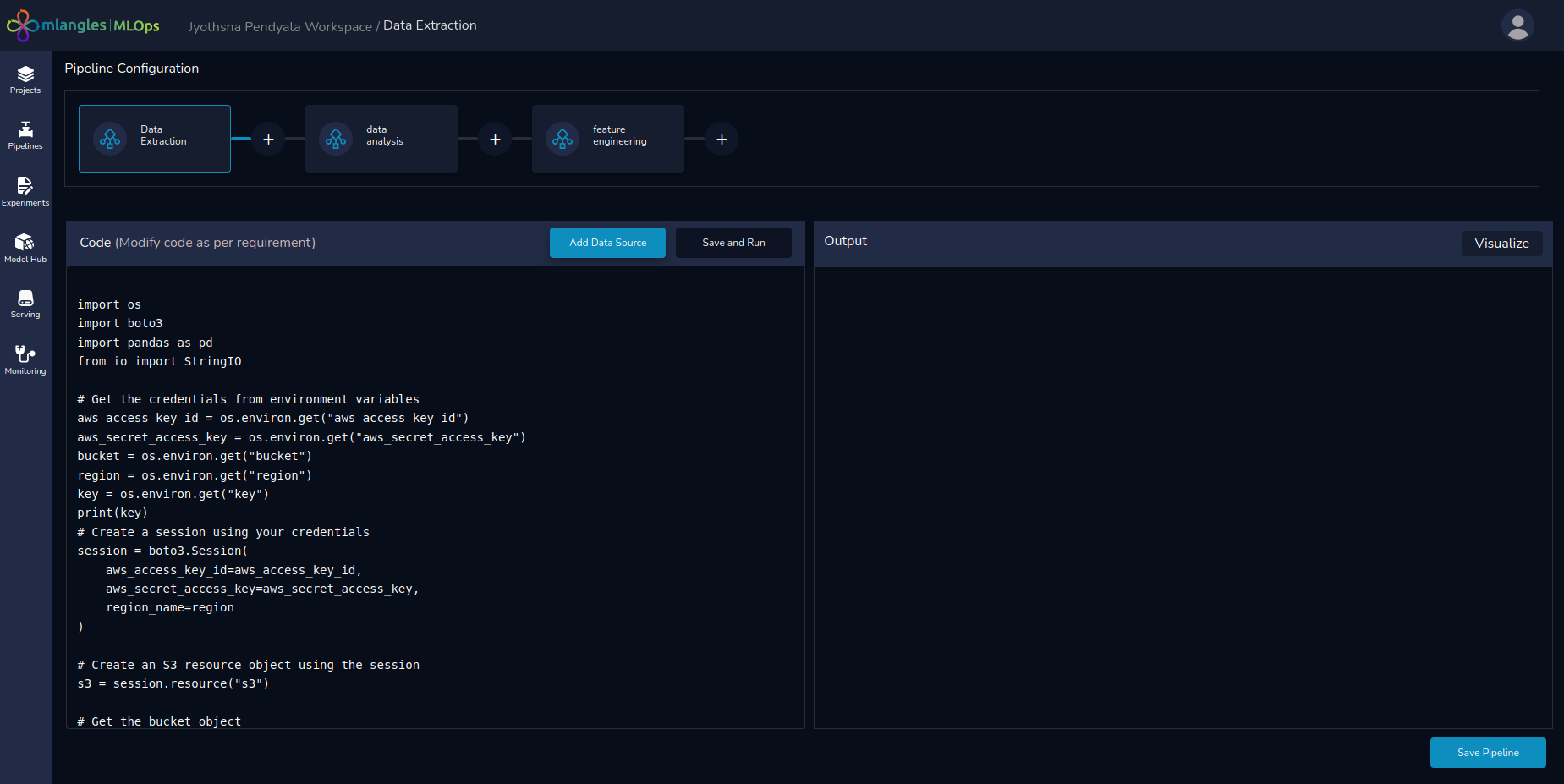Click the data analysis stage icon
1564x784 pixels.
(x=336, y=139)
